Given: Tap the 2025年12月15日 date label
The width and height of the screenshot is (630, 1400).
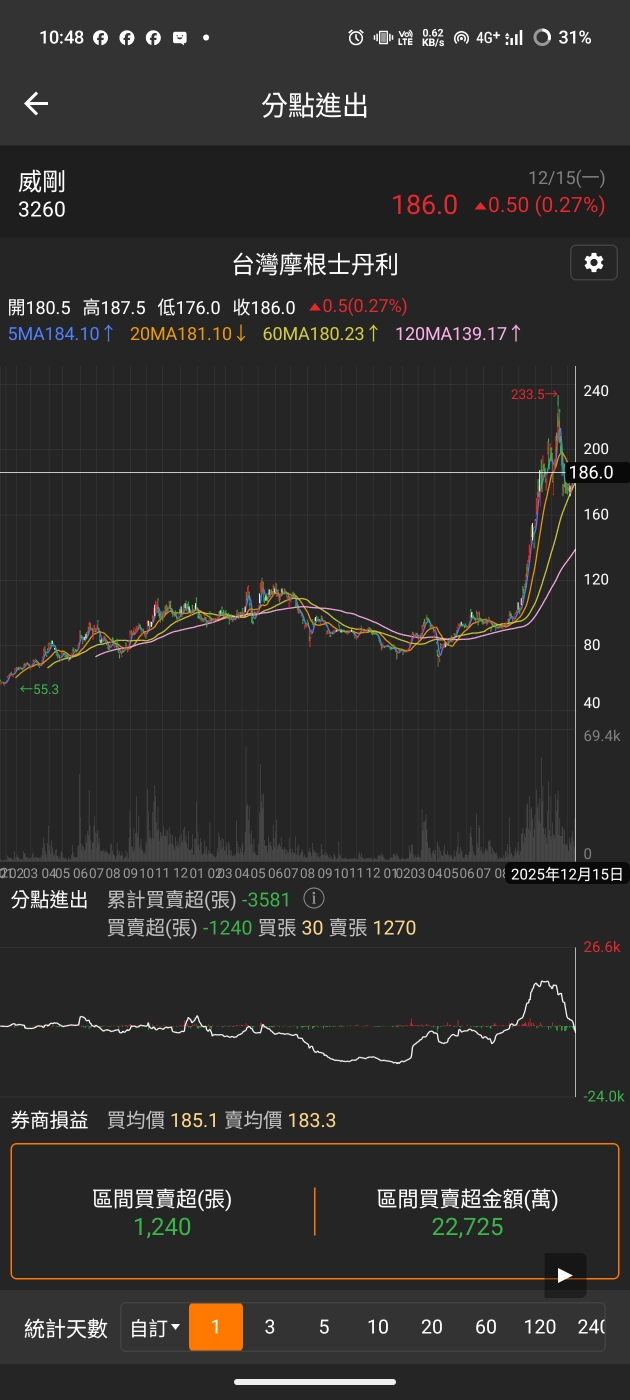Looking at the screenshot, I should pyautogui.click(x=567, y=874).
